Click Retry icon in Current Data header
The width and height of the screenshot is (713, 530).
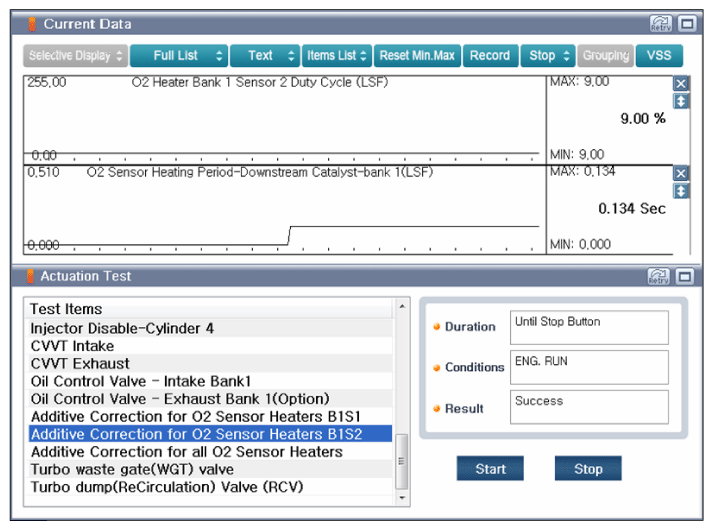[660, 23]
